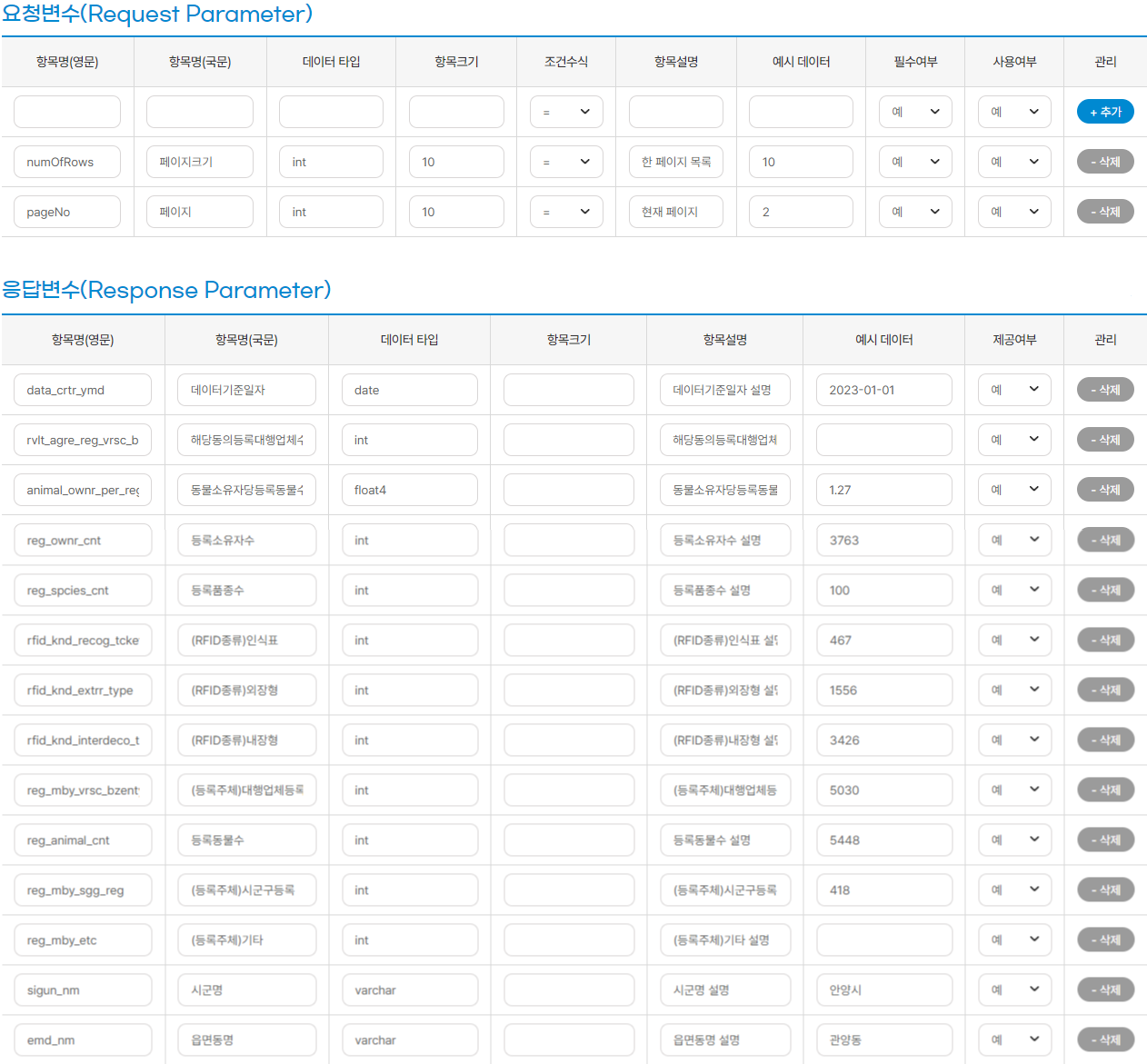Click the sigun_nm varchar data type field
The height and width of the screenshot is (1064, 1147).
tap(410, 989)
